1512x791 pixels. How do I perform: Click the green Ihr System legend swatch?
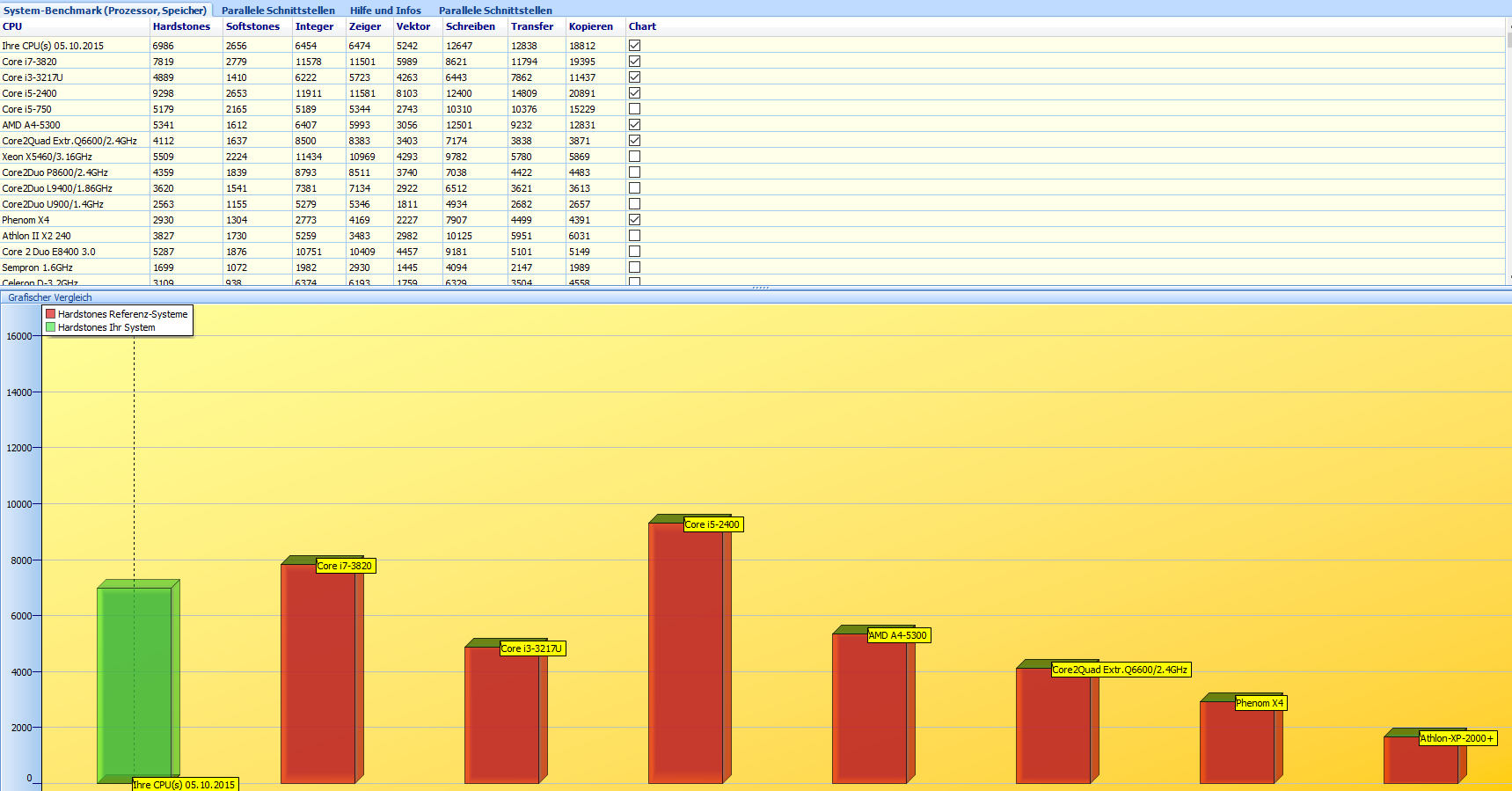[51, 327]
